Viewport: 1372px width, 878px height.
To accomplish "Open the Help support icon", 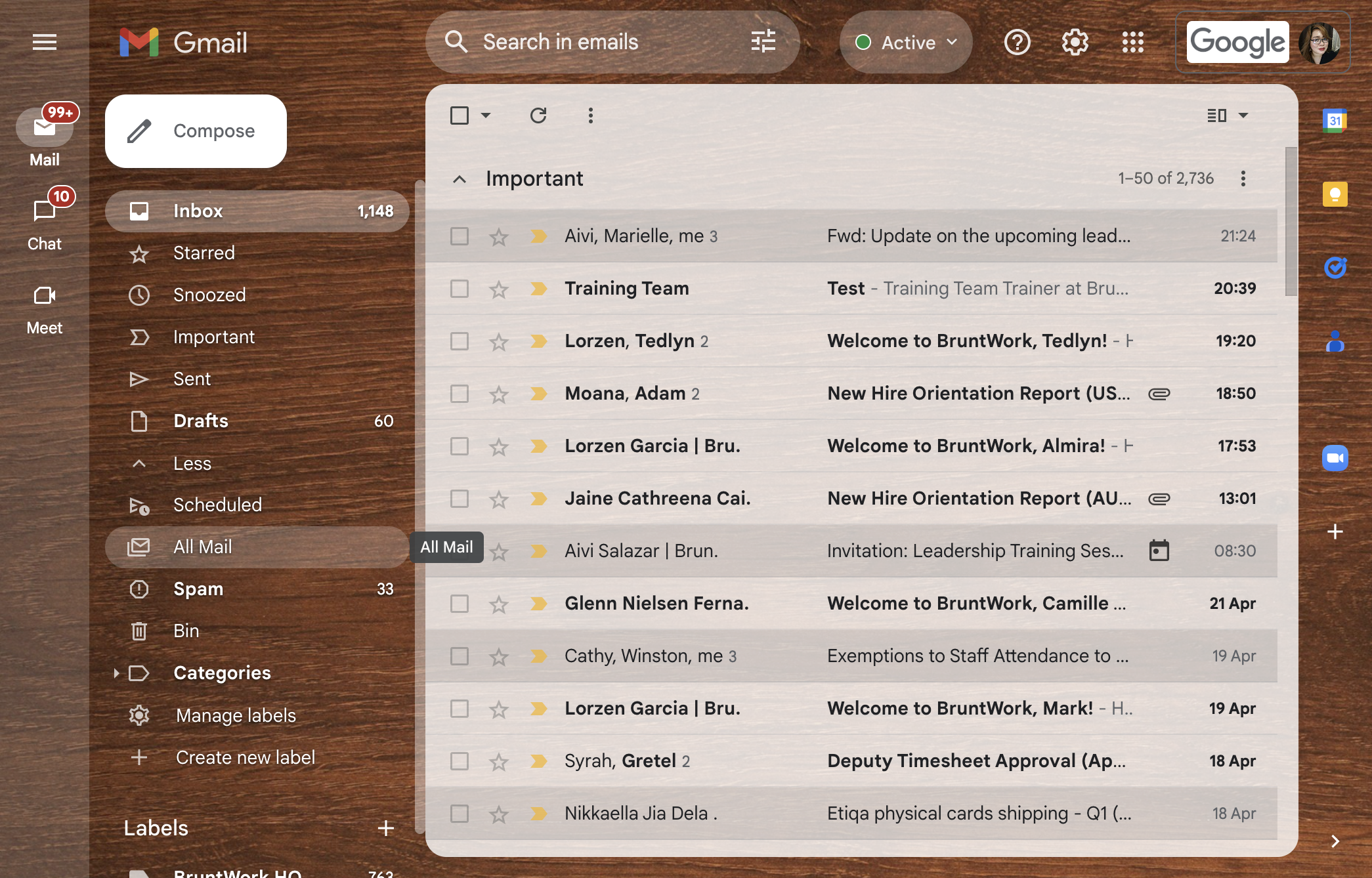I will (1017, 43).
